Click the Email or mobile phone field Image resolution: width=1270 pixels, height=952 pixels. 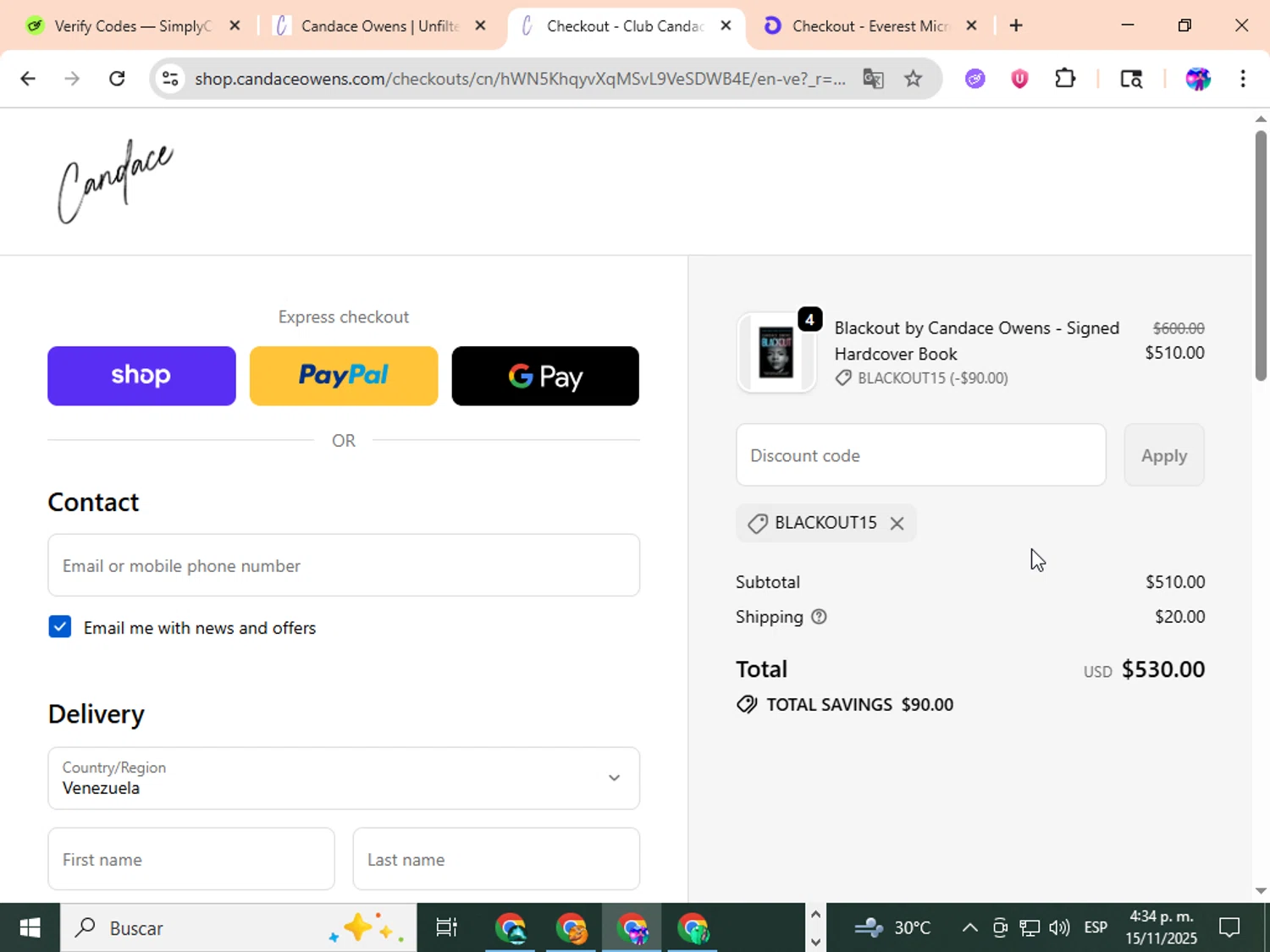coord(344,565)
